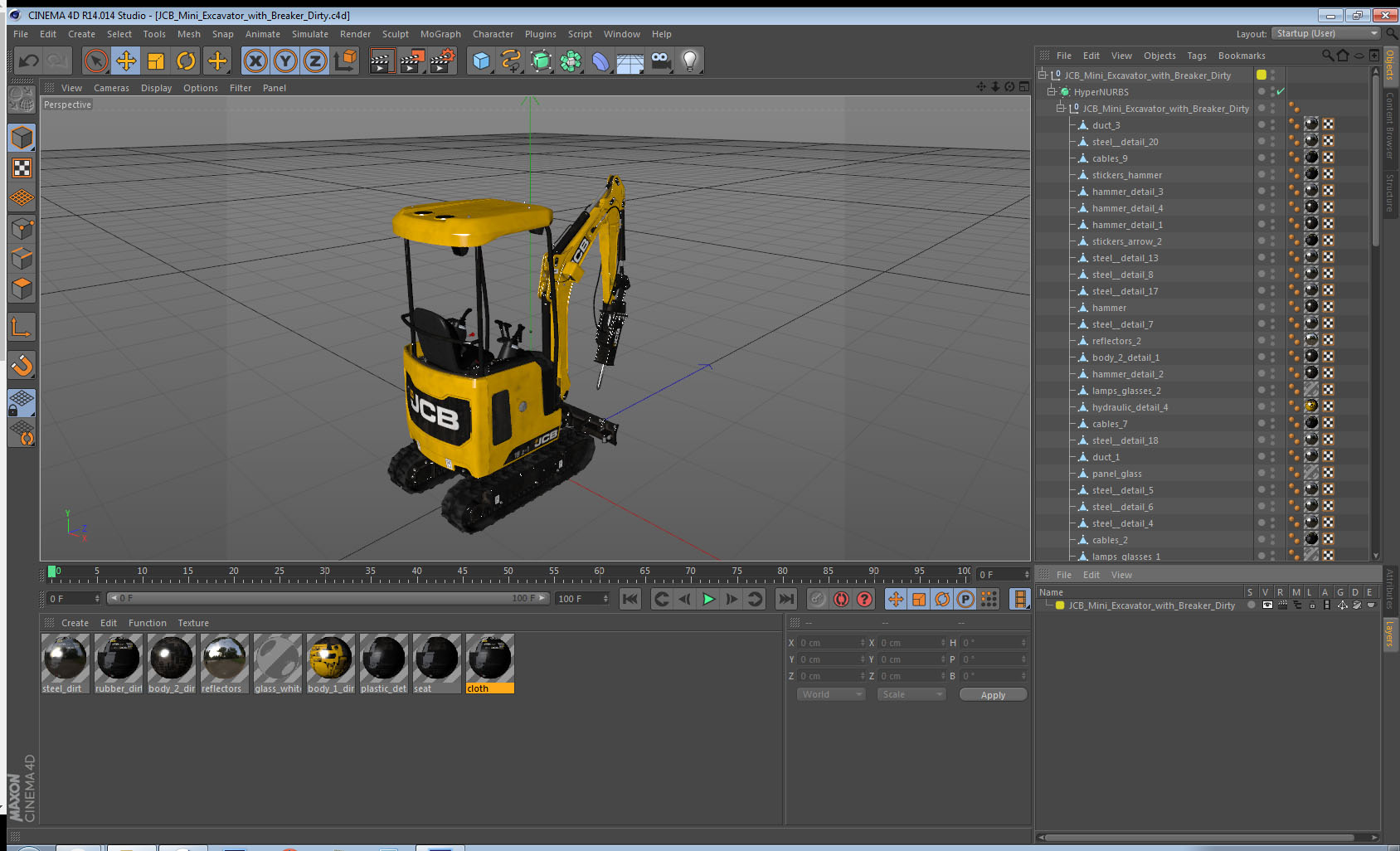Open the Mesh menu

(x=189, y=34)
